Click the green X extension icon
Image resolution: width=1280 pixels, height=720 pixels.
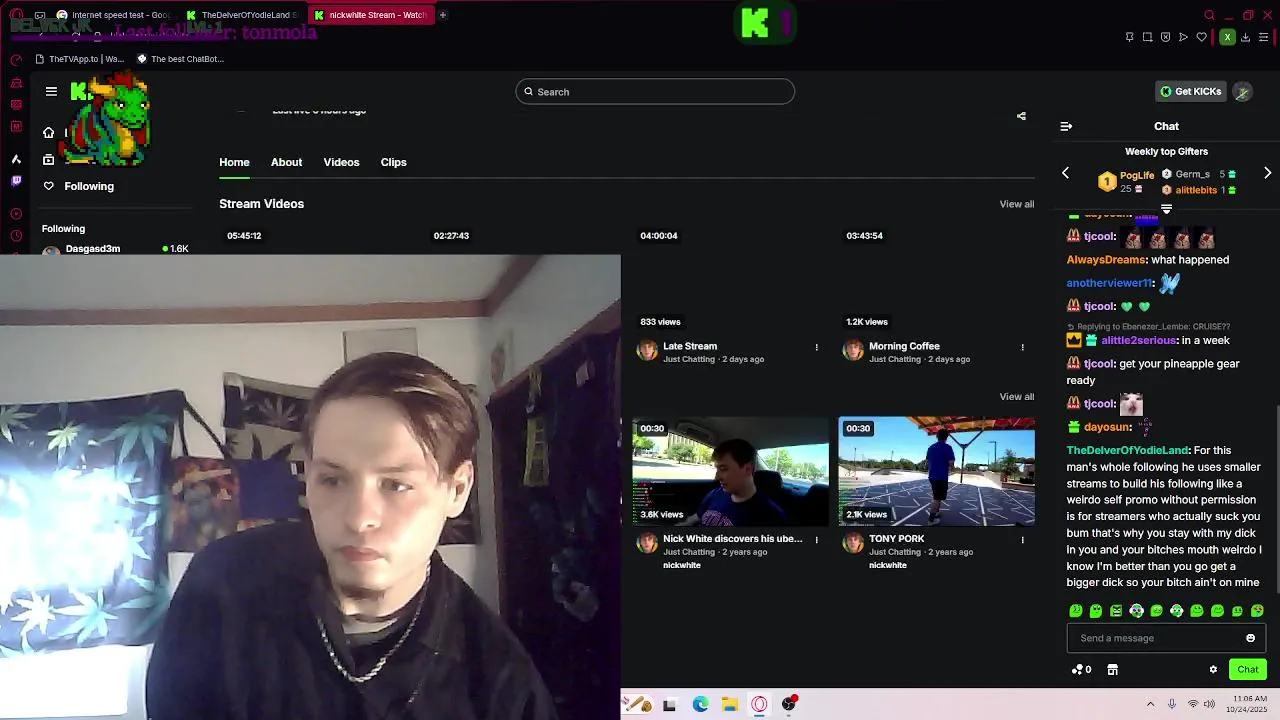point(1227,37)
